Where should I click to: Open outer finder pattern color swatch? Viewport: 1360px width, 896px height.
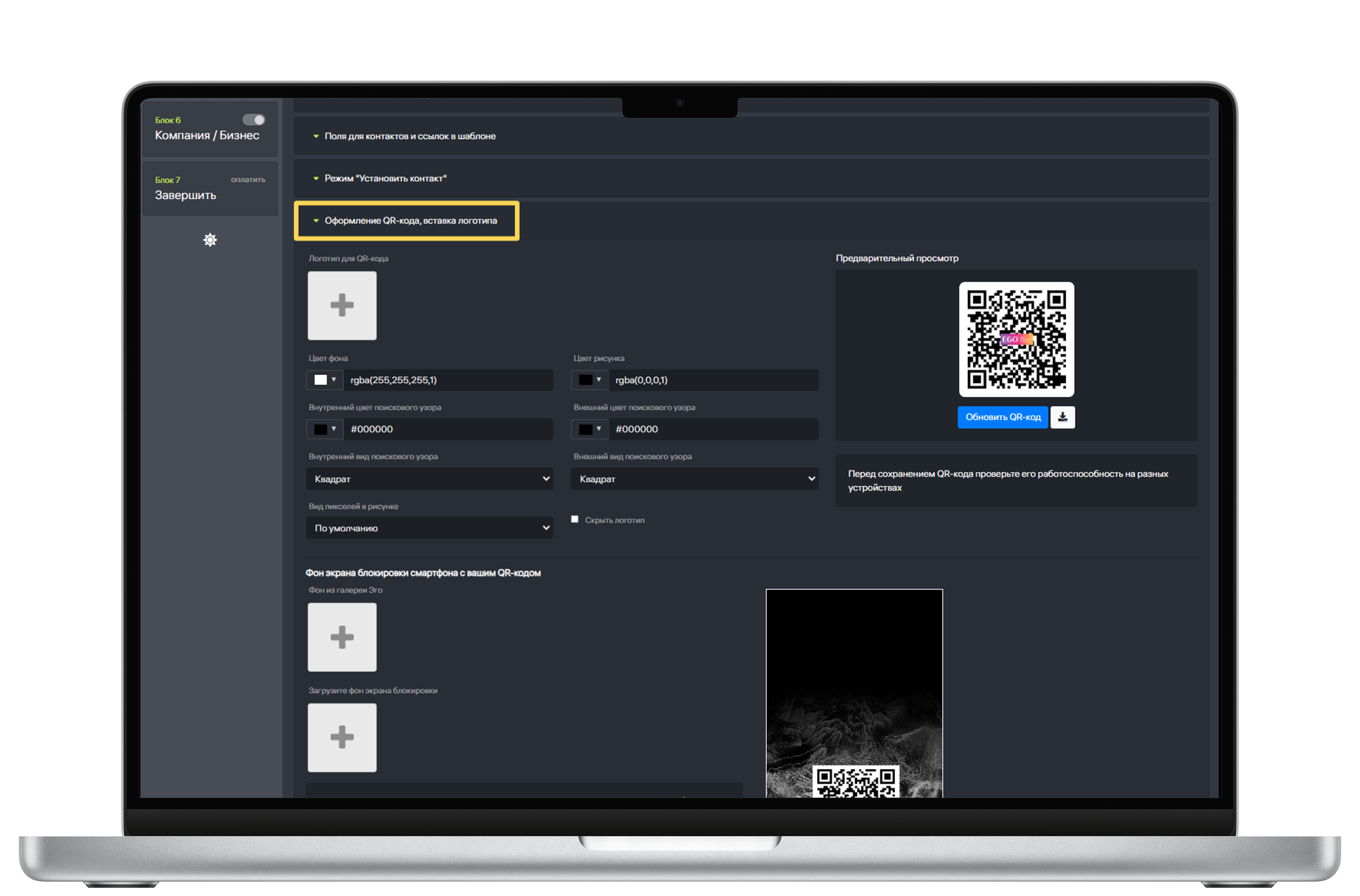[590, 429]
